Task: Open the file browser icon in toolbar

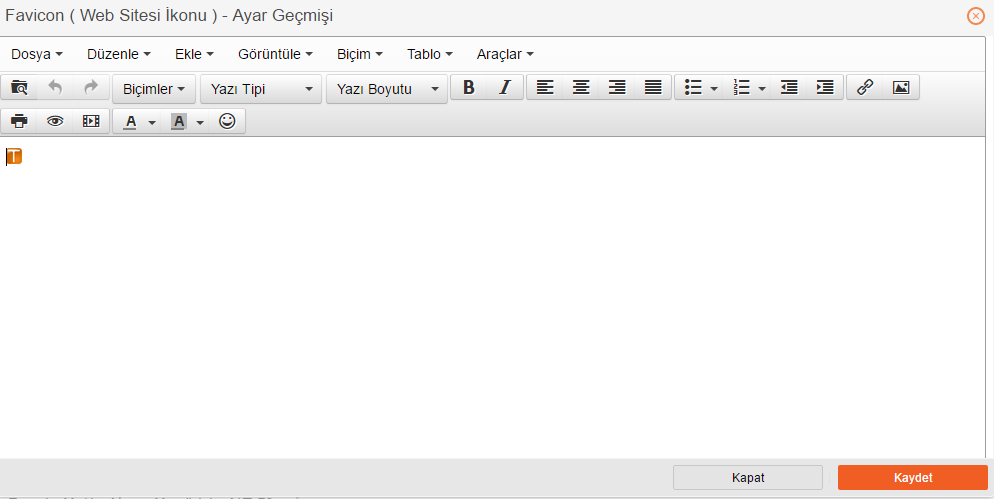Action: click(19, 87)
